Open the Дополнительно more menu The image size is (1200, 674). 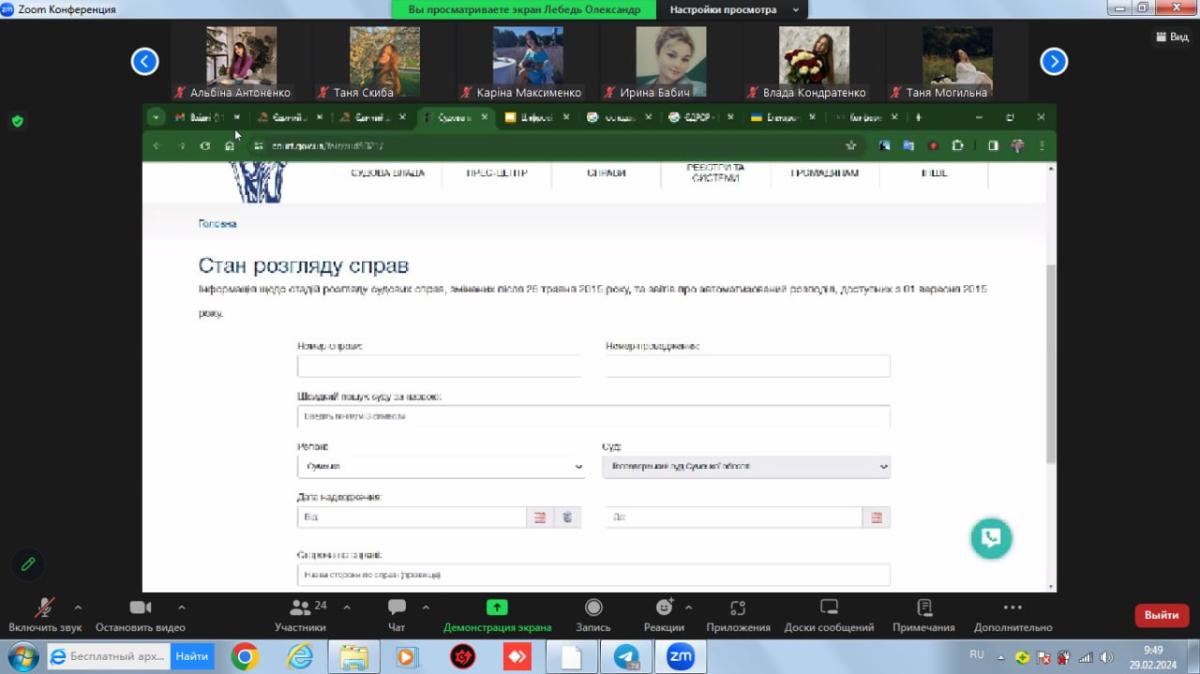1012,614
